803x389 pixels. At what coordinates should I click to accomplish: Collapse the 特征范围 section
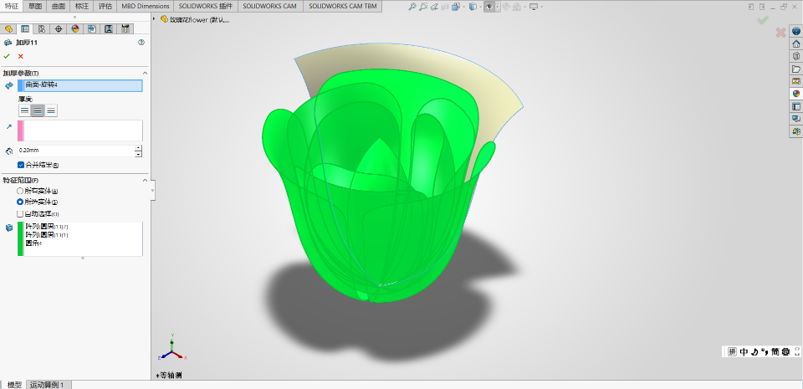coord(145,180)
